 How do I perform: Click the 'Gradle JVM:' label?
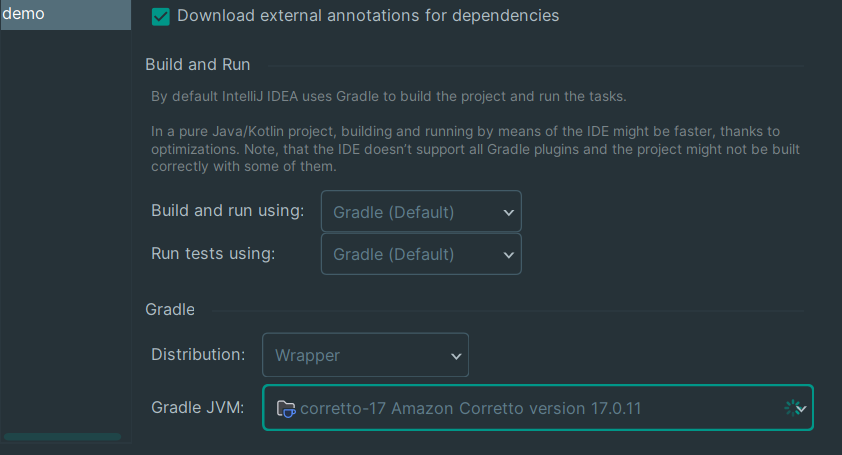coord(197,407)
